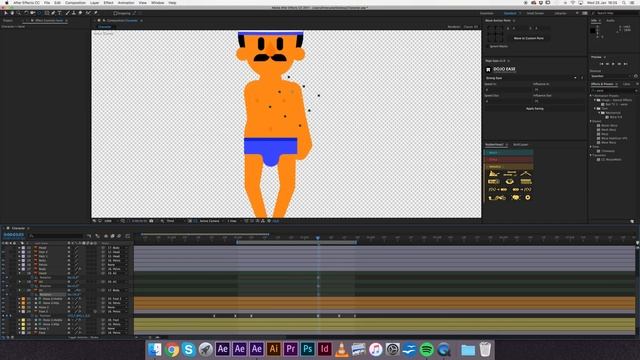Open Adobe Premiere Pro from the dock
The height and width of the screenshot is (360, 640).
pos(291,349)
